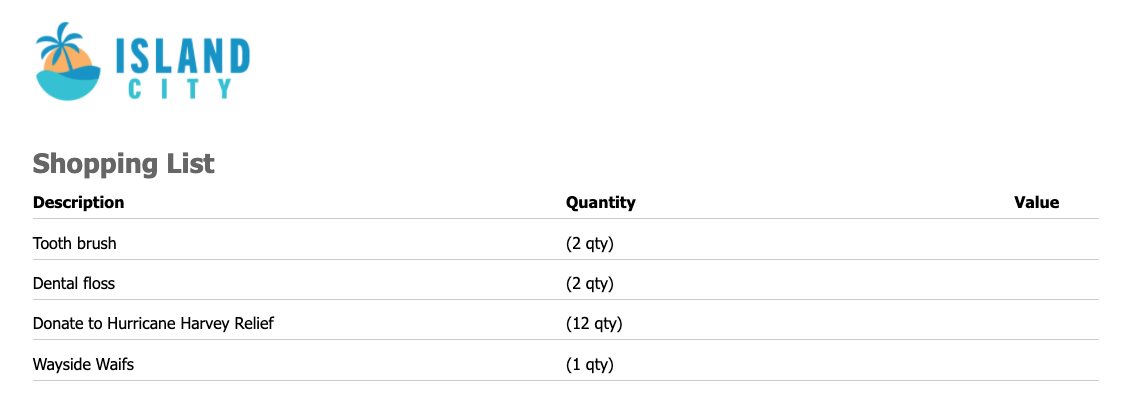The image size is (1124, 412).
Task: Click the (1 qty) quantity cell
Action: (x=590, y=365)
